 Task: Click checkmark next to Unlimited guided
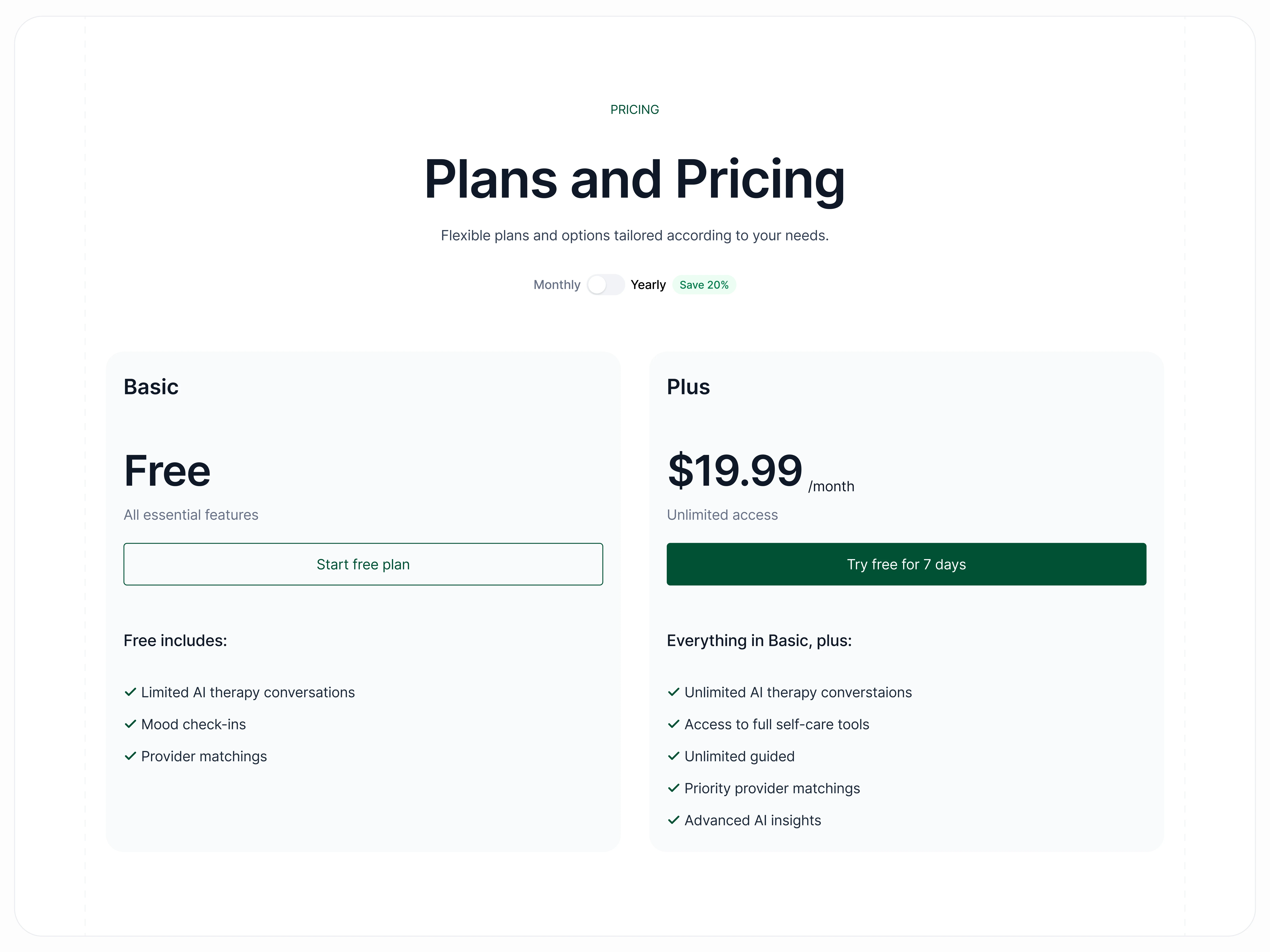click(673, 756)
